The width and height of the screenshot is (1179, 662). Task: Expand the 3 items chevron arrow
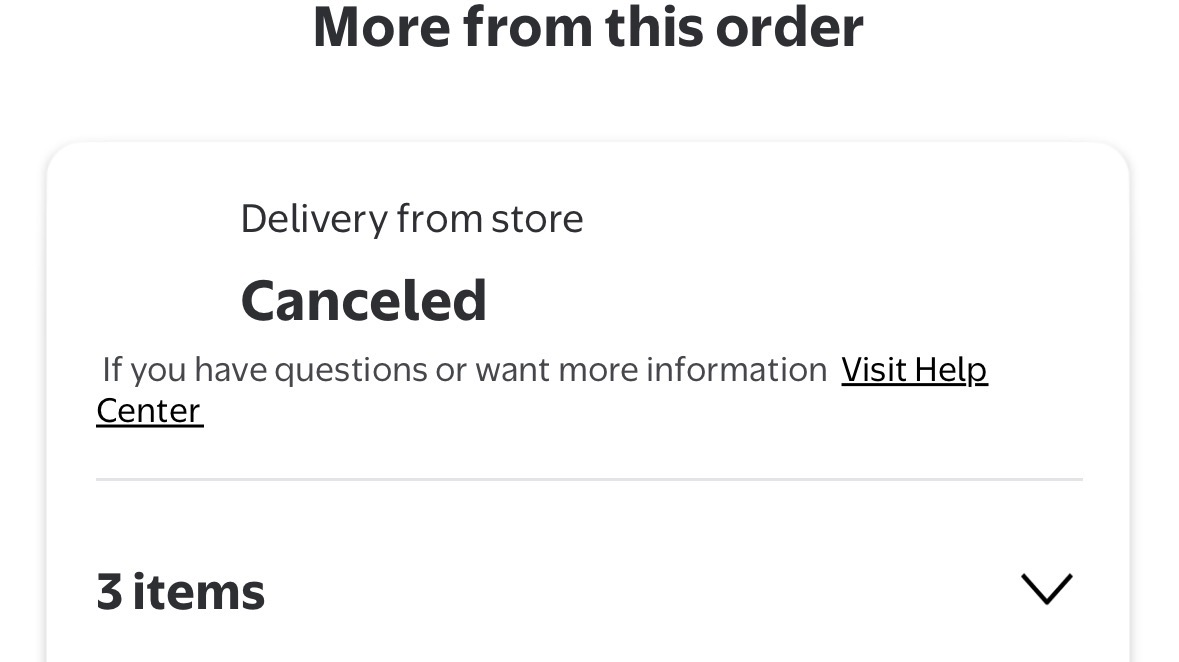pos(1046,588)
